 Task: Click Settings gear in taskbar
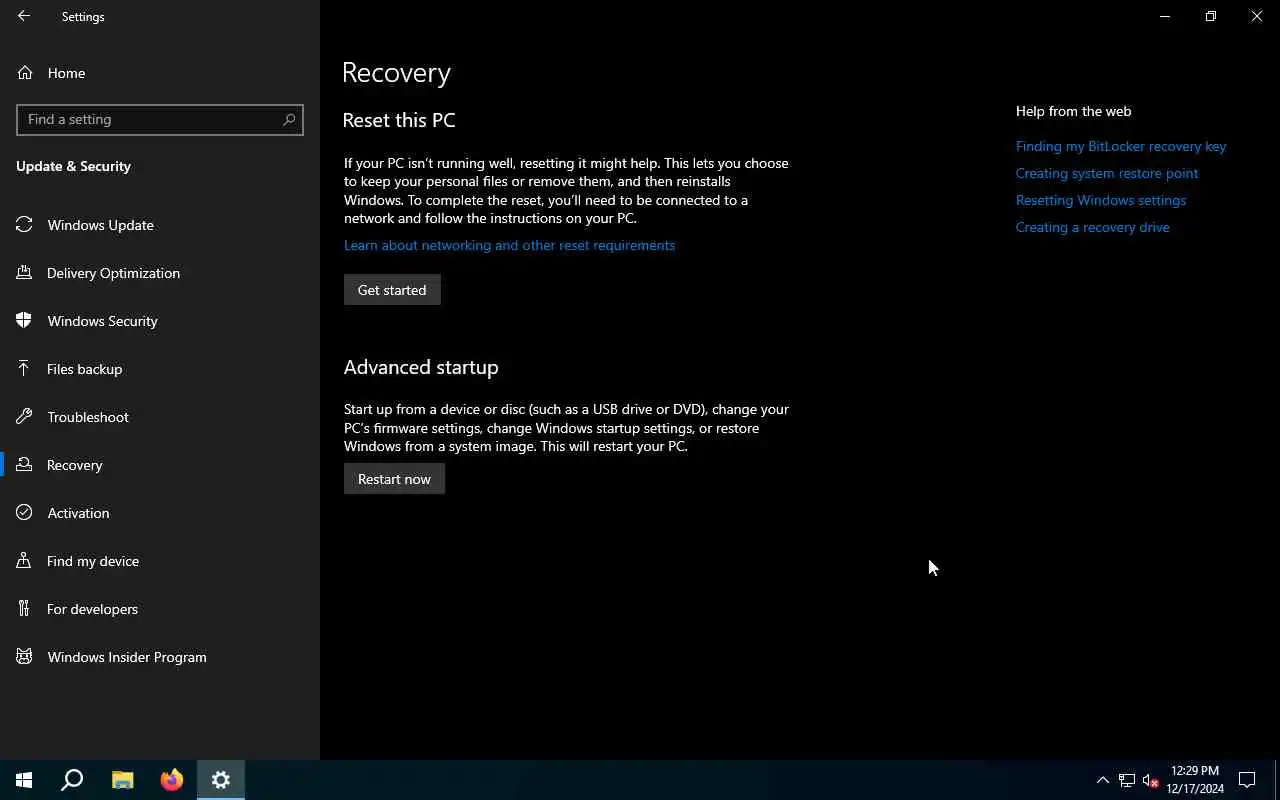point(221,780)
